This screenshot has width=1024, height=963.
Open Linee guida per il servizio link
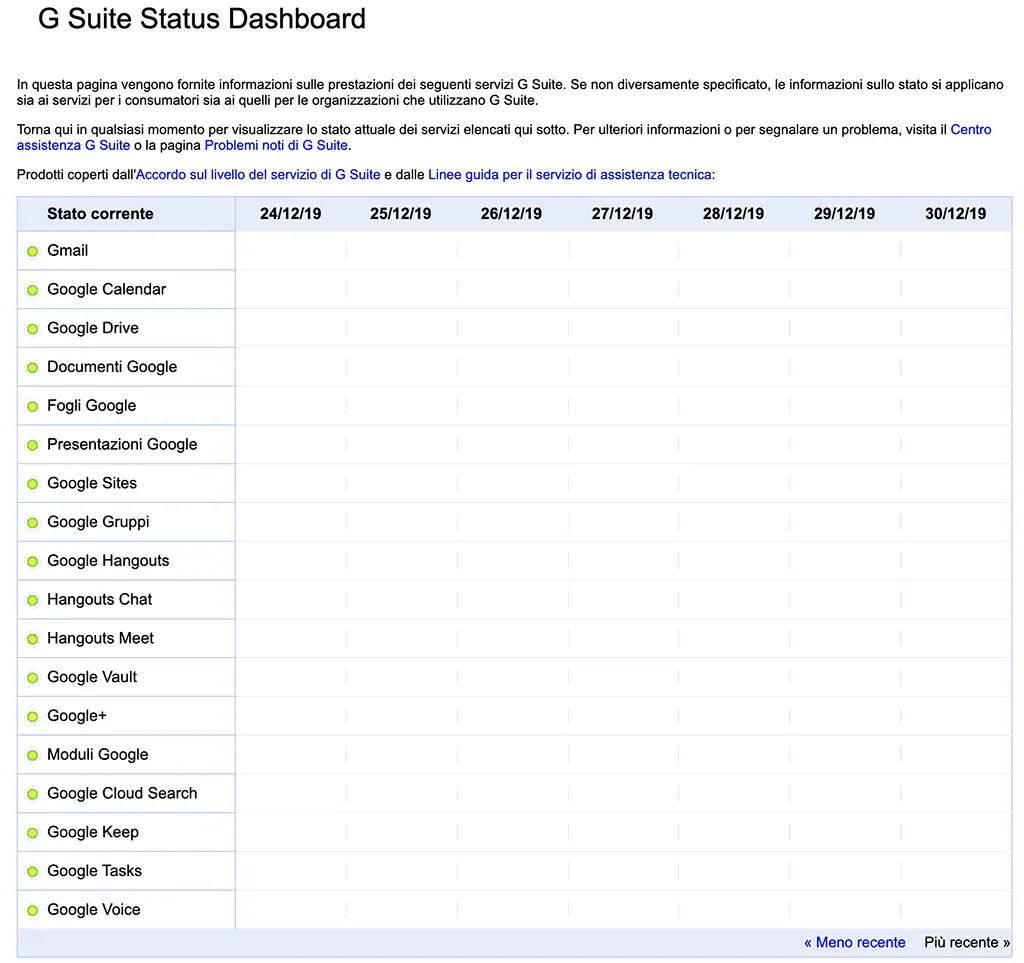(x=570, y=174)
